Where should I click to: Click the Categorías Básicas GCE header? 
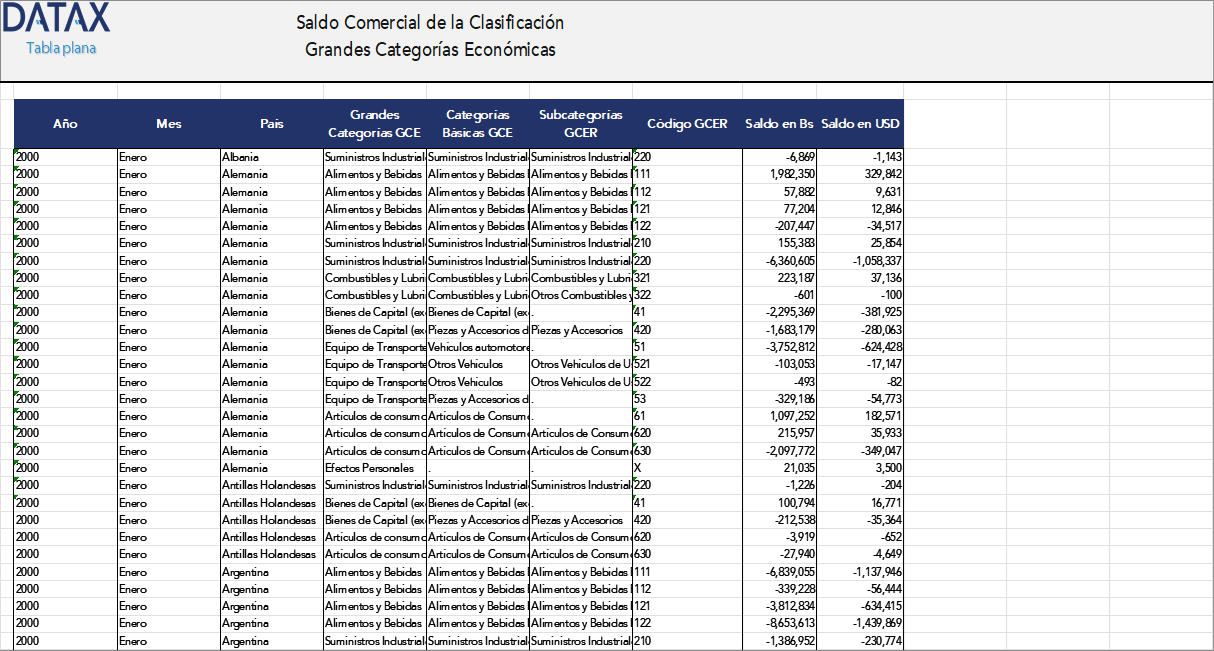tap(476, 124)
